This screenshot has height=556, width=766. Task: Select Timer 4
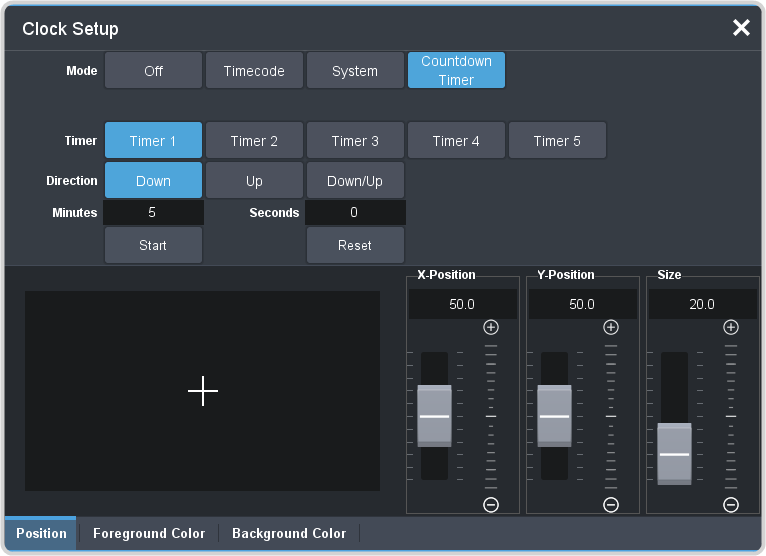456,140
